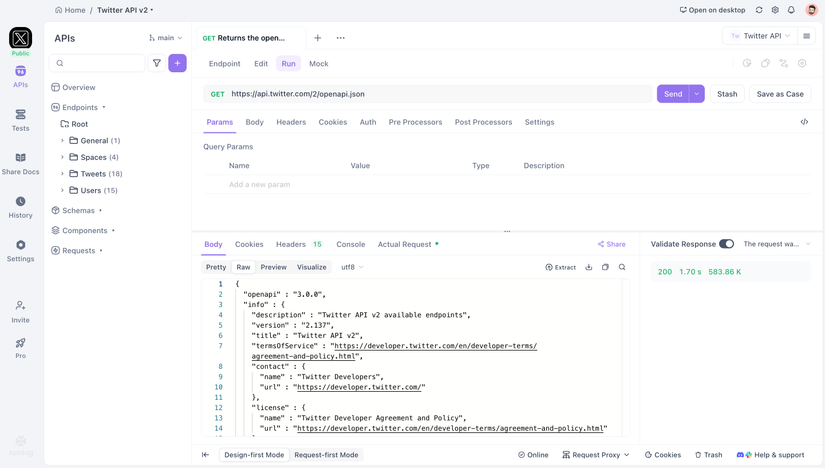The image size is (825, 468).
Task: Expand the Users folder
Action: [62, 190]
